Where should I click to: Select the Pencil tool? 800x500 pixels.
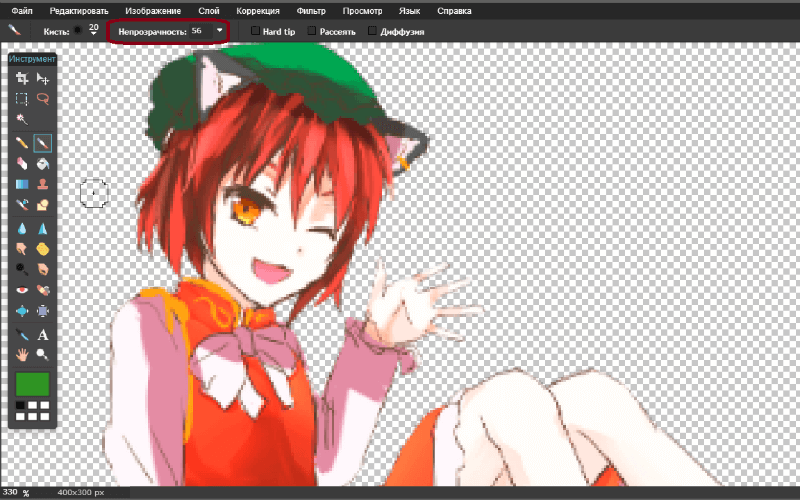point(22,144)
